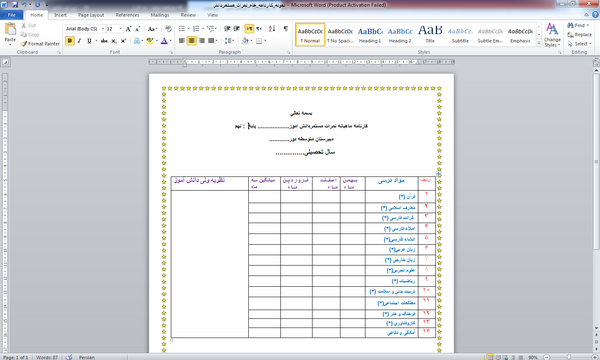Toggle Show/Hide paragraph marks

pyautogui.click(x=285, y=29)
